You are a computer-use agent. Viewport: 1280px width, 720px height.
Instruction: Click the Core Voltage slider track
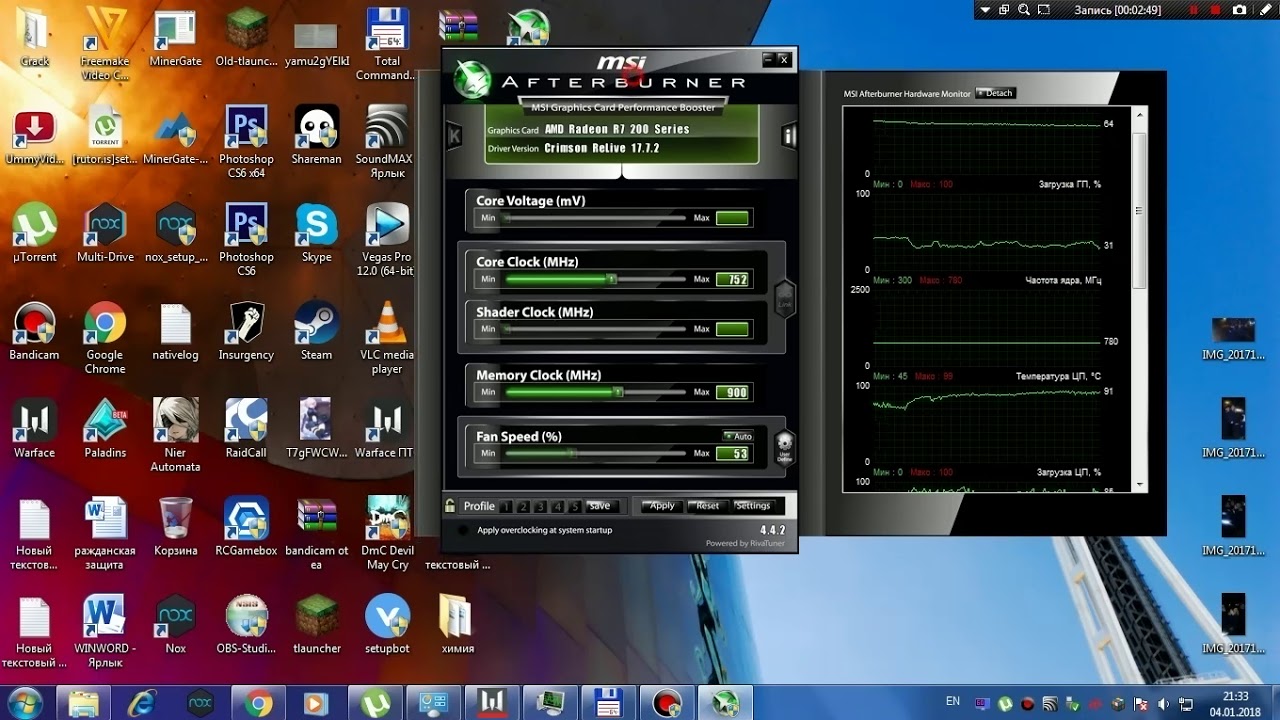pyautogui.click(x=595, y=218)
